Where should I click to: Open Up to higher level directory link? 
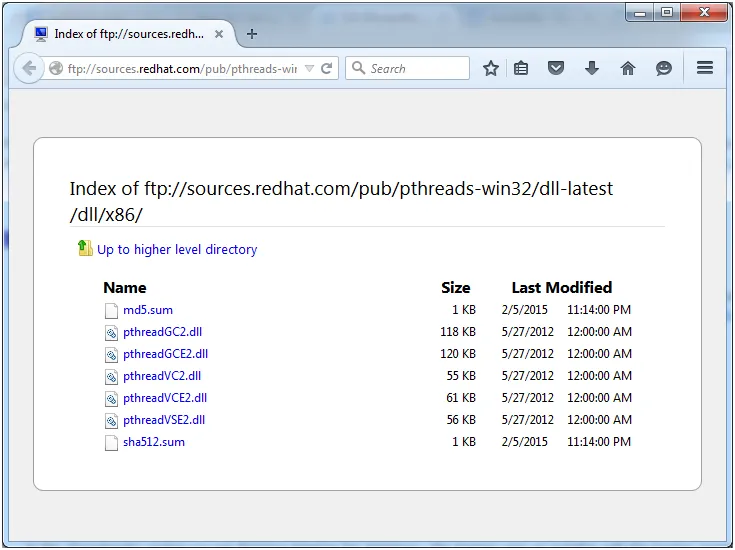coord(177,249)
